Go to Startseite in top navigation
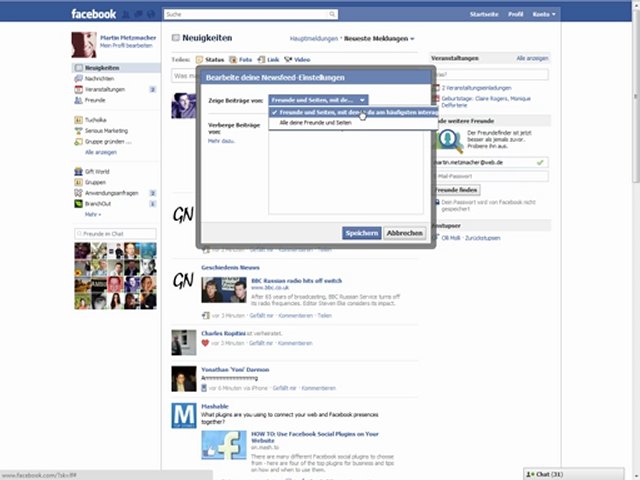This screenshot has height=480, width=640. click(x=483, y=15)
